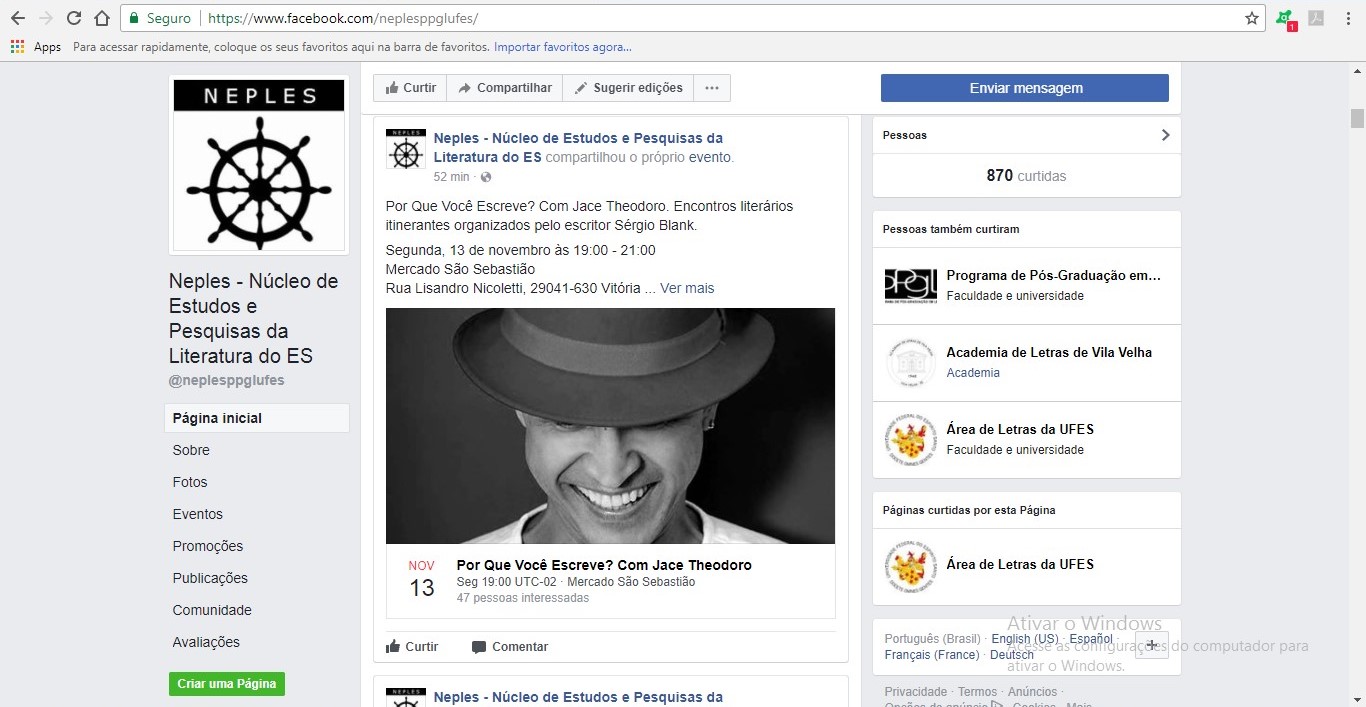The height and width of the screenshot is (707, 1366).
Task: Open the Anúncios footer link
Action: [1032, 692]
